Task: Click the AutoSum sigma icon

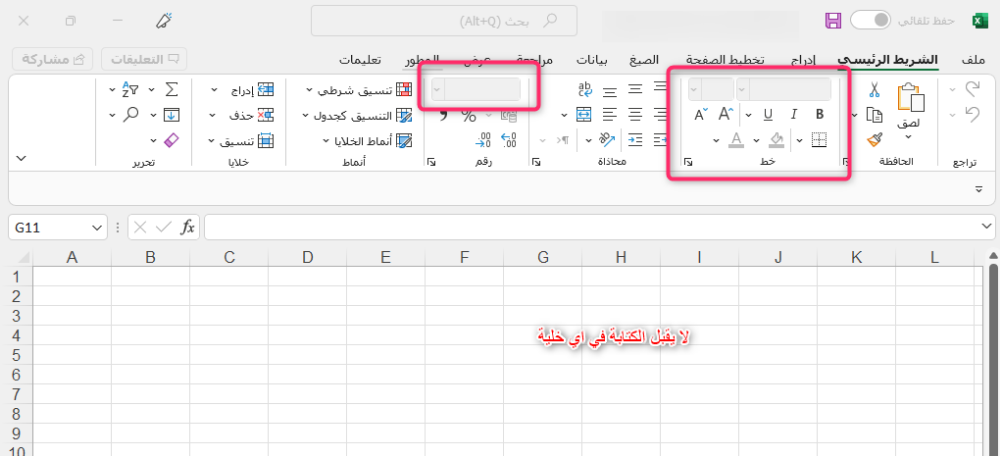Action: point(172,89)
